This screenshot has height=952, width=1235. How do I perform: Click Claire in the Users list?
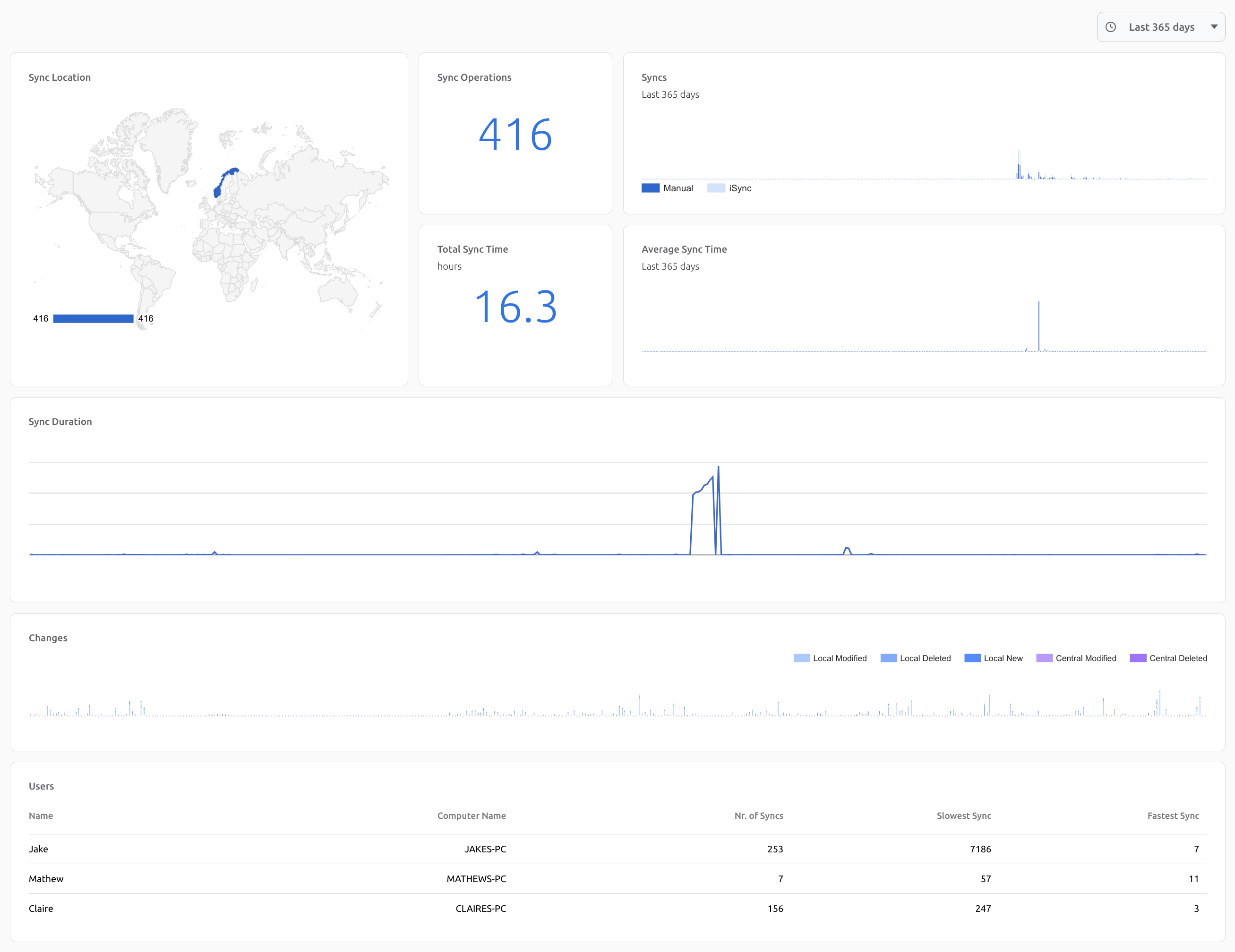click(41, 909)
